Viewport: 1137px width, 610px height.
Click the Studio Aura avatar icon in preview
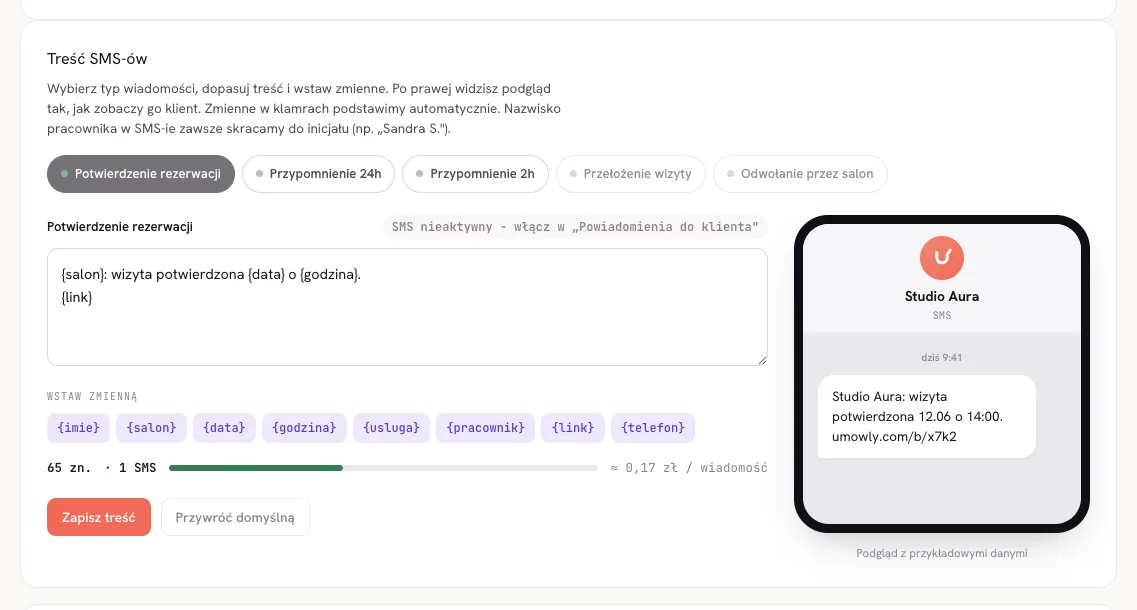(941, 257)
